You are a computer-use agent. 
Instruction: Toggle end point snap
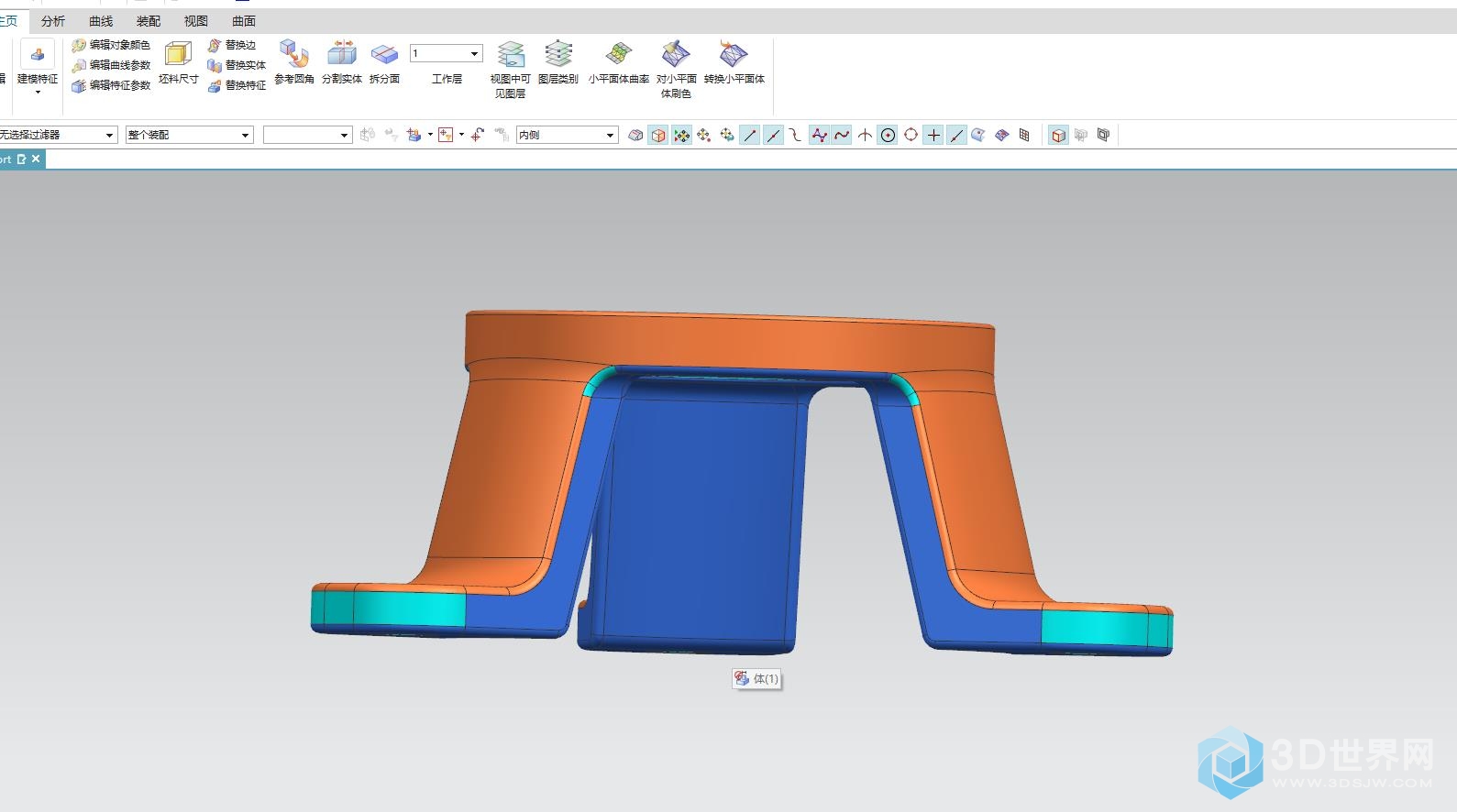click(x=750, y=135)
